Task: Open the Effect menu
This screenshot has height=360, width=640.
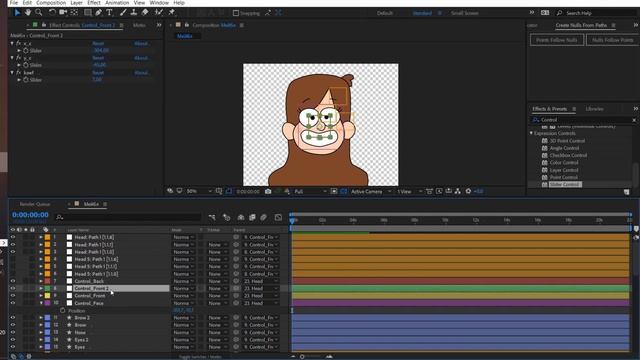Action: (94, 3)
